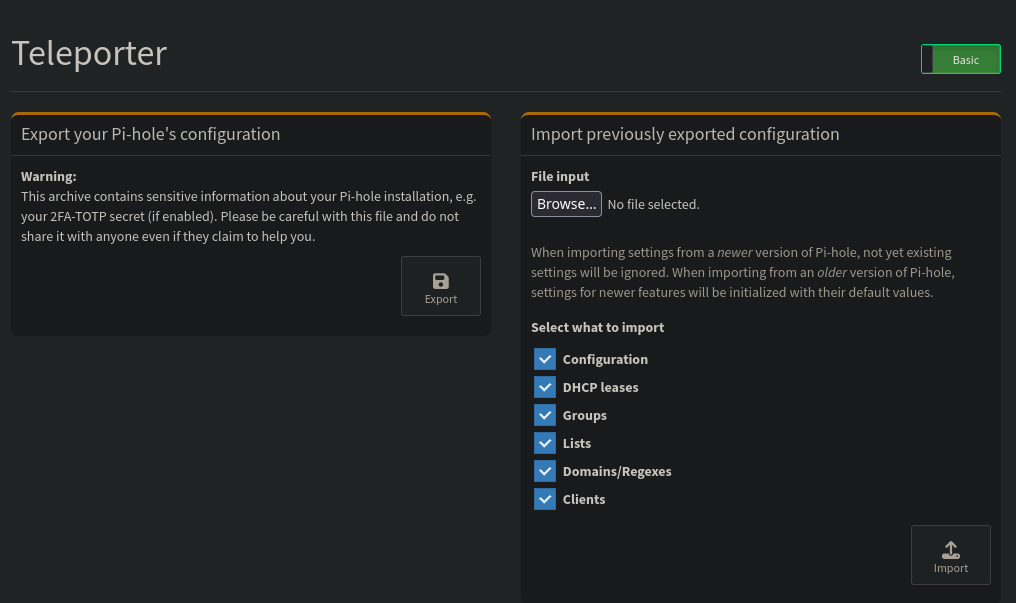Click the 'Select what to import' label
The height and width of the screenshot is (603, 1016).
point(597,327)
